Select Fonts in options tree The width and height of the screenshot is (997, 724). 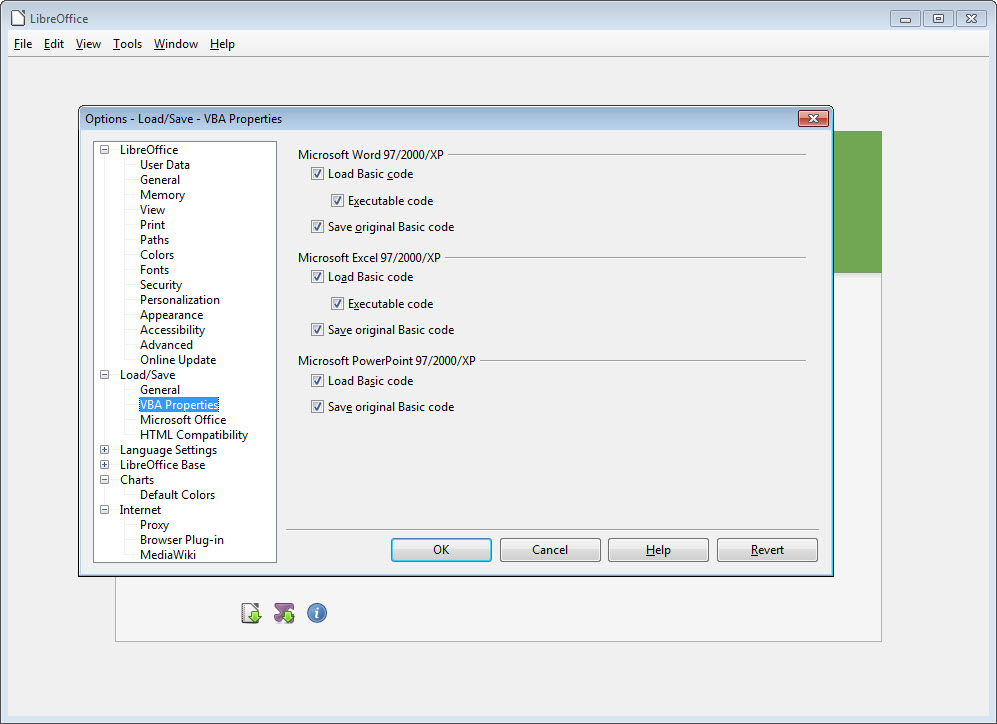(155, 270)
